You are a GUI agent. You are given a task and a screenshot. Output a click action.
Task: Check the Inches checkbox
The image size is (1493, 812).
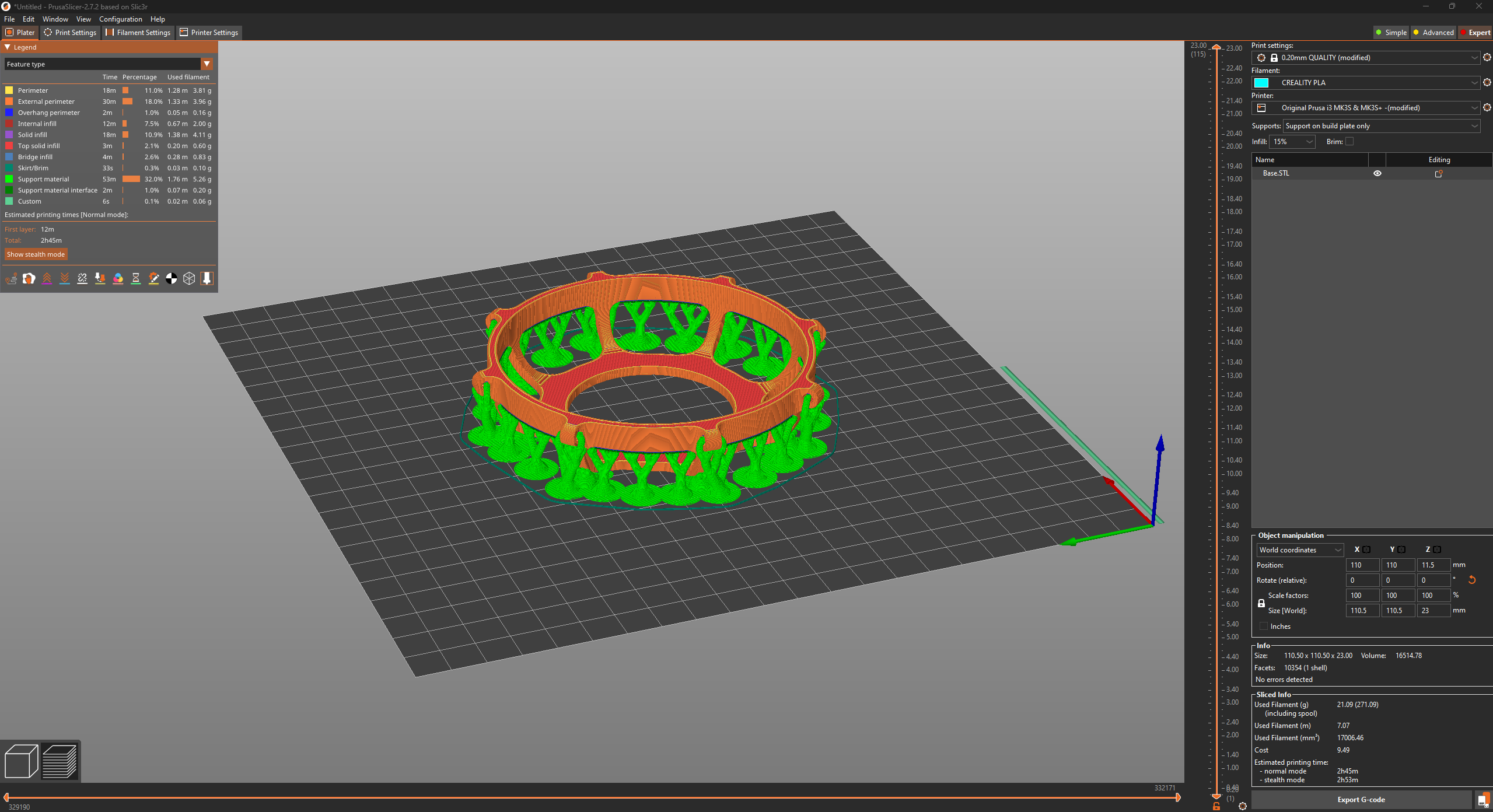tap(1263, 626)
